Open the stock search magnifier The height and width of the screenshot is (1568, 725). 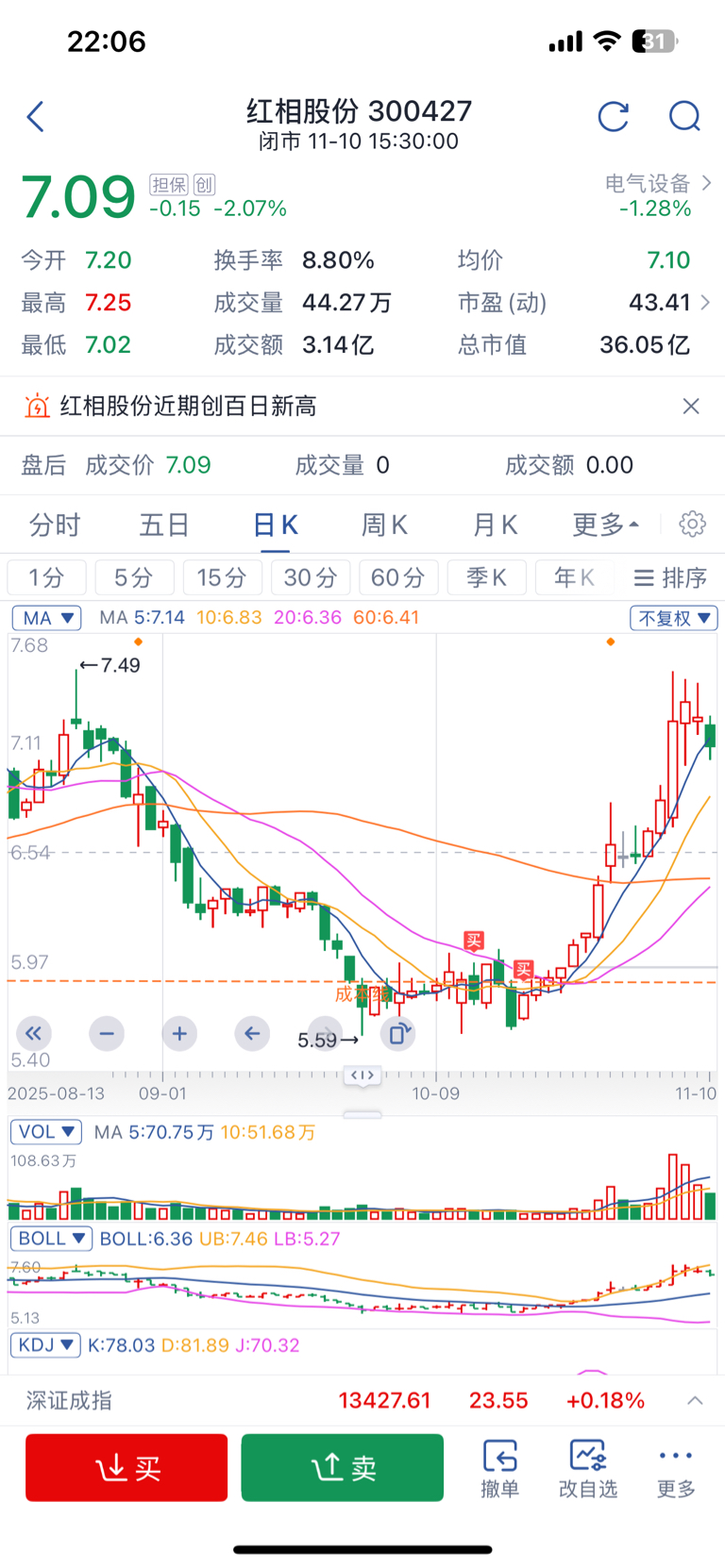click(684, 117)
